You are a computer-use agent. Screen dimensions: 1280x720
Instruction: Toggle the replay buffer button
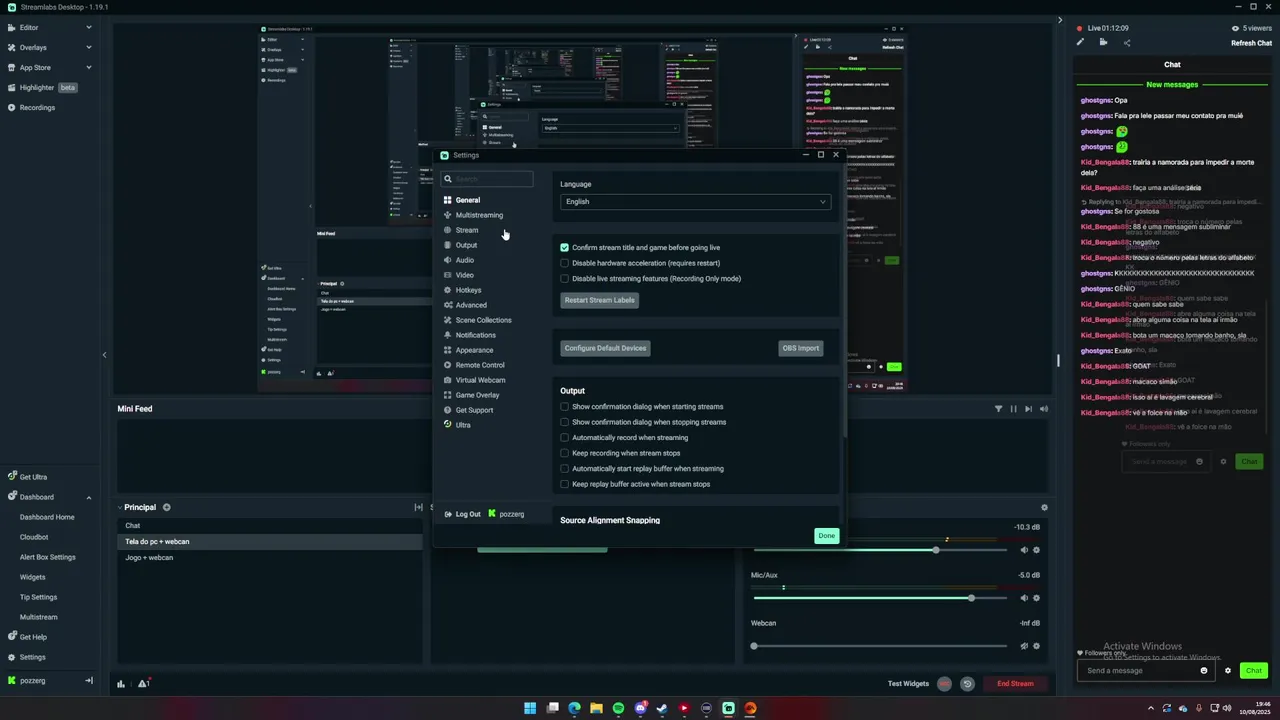(x=967, y=684)
